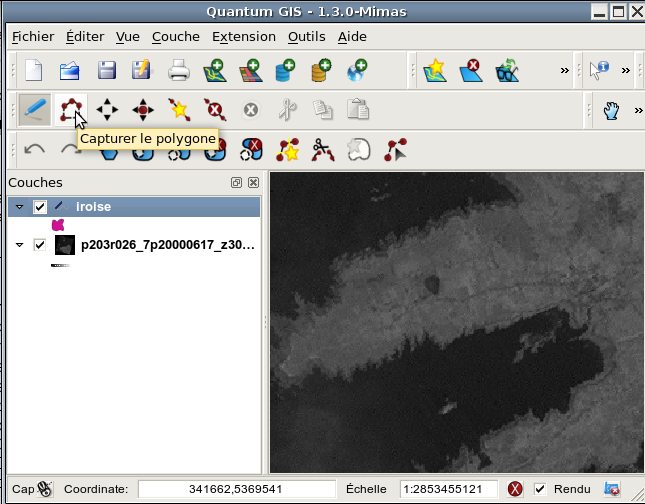Select the Split features tool
The width and height of the screenshot is (645, 504).
323,149
